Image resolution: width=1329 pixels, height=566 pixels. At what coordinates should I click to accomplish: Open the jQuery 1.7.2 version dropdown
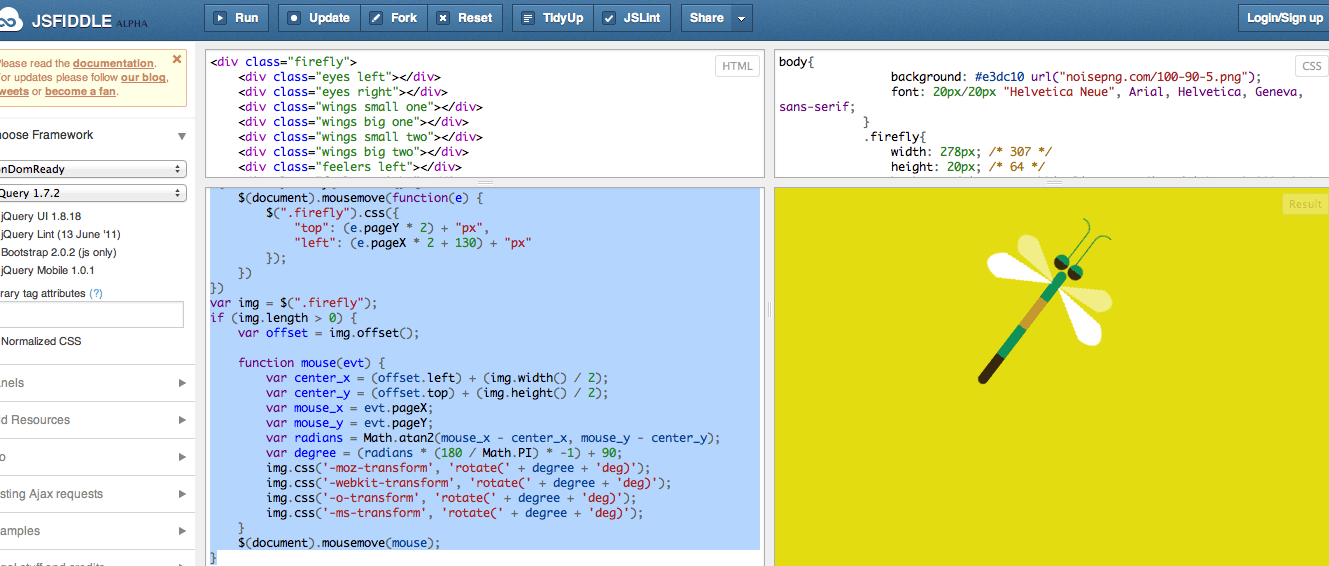tap(92, 193)
